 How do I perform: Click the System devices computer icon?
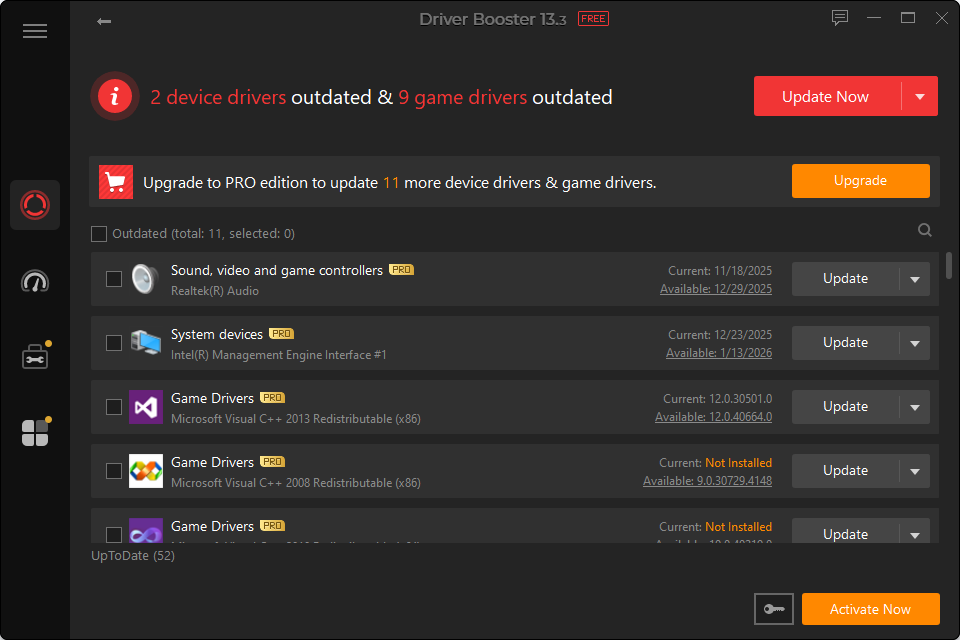coord(146,343)
